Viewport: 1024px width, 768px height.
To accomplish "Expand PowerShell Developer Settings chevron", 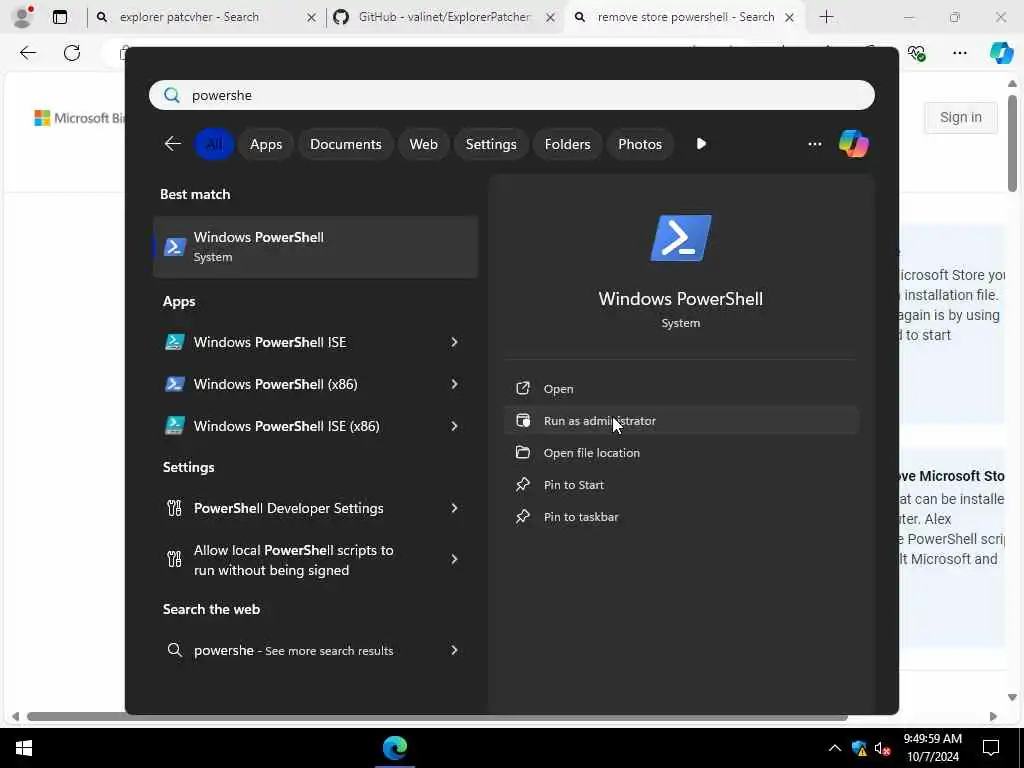I will tap(454, 508).
